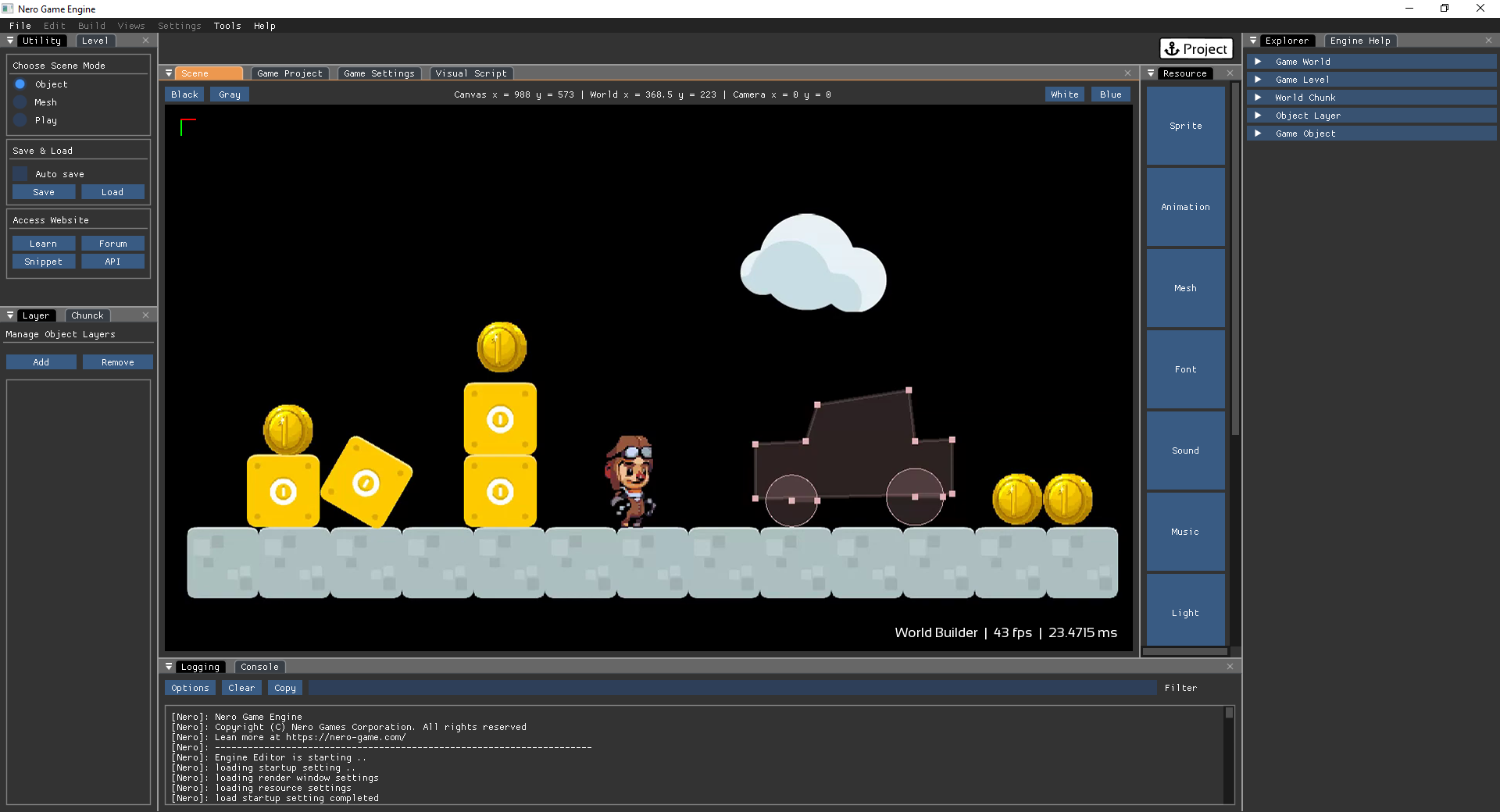This screenshot has width=1500, height=812.
Task: Close the Layer panel with its X
Action: click(x=145, y=315)
